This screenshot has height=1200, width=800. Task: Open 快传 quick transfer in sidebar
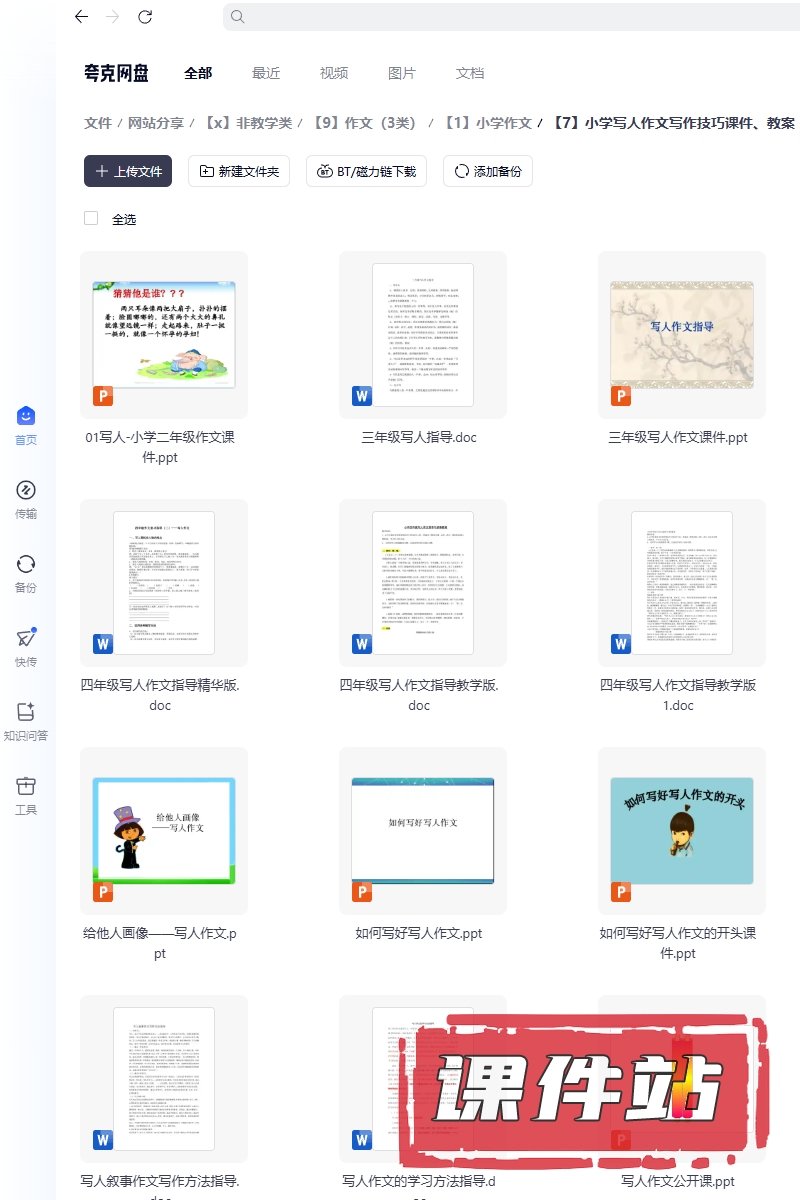[x=26, y=638]
